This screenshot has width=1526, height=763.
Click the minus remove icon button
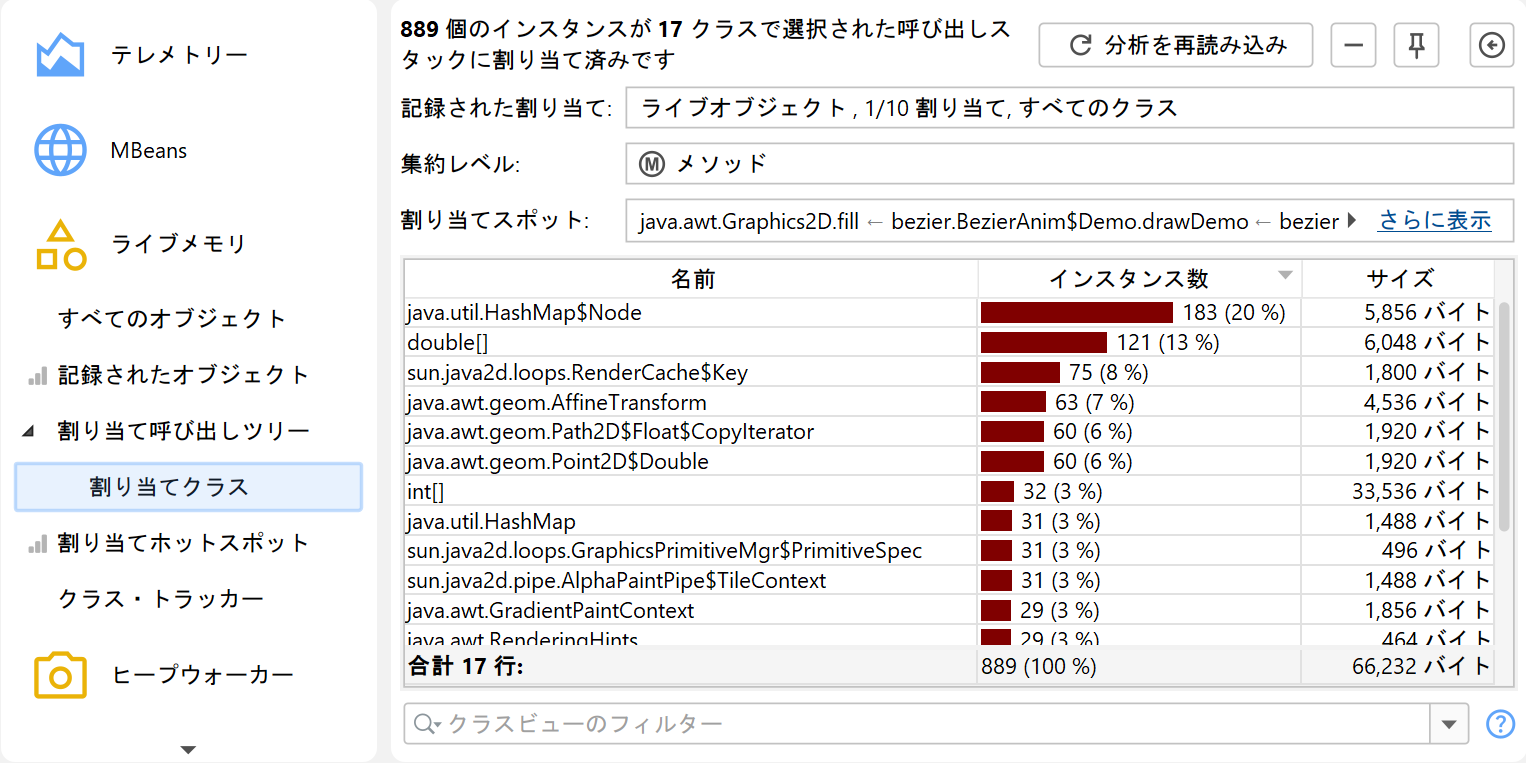coord(1353,45)
